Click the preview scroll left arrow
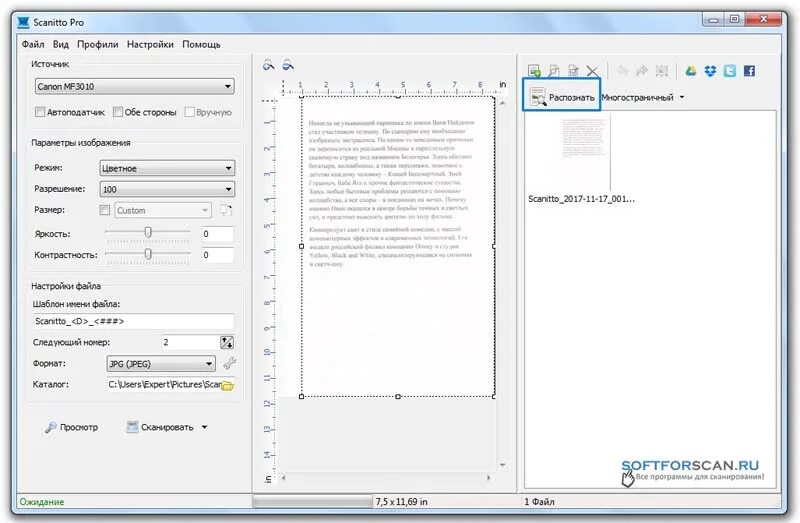Image resolution: width=800 pixels, height=523 pixels. coord(284,478)
